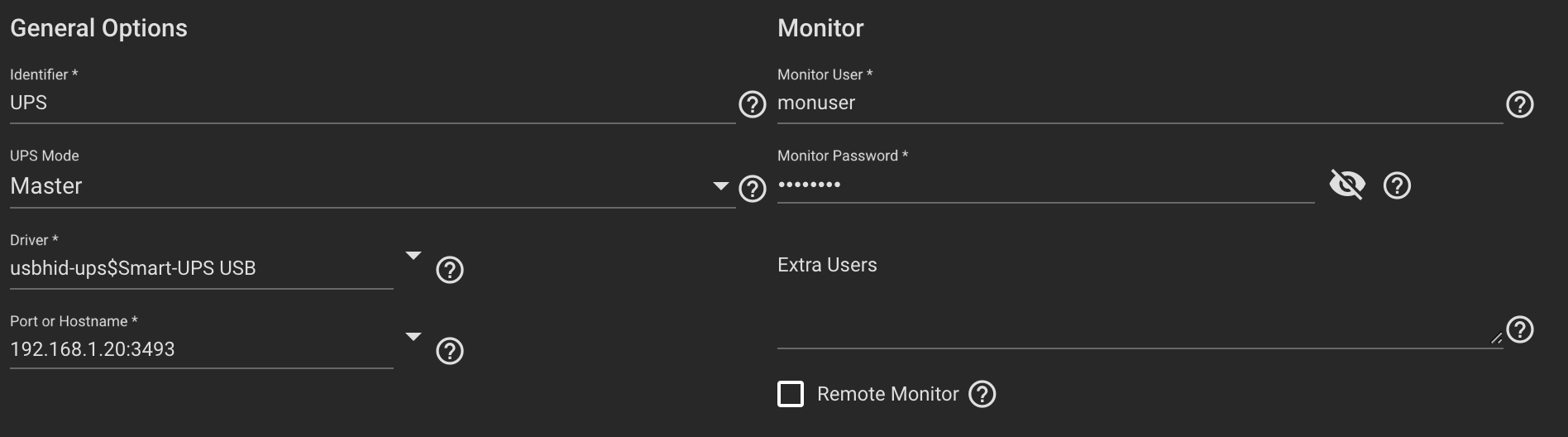Focus the Monitor Password field

1045,185
